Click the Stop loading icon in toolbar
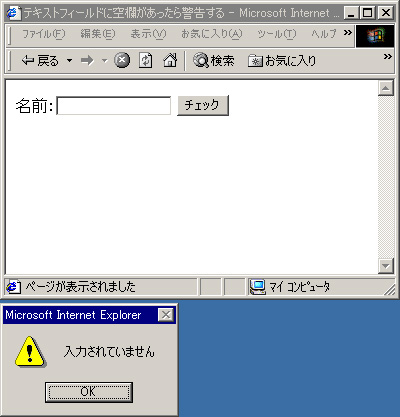The width and height of the screenshot is (400, 417). pos(122,61)
